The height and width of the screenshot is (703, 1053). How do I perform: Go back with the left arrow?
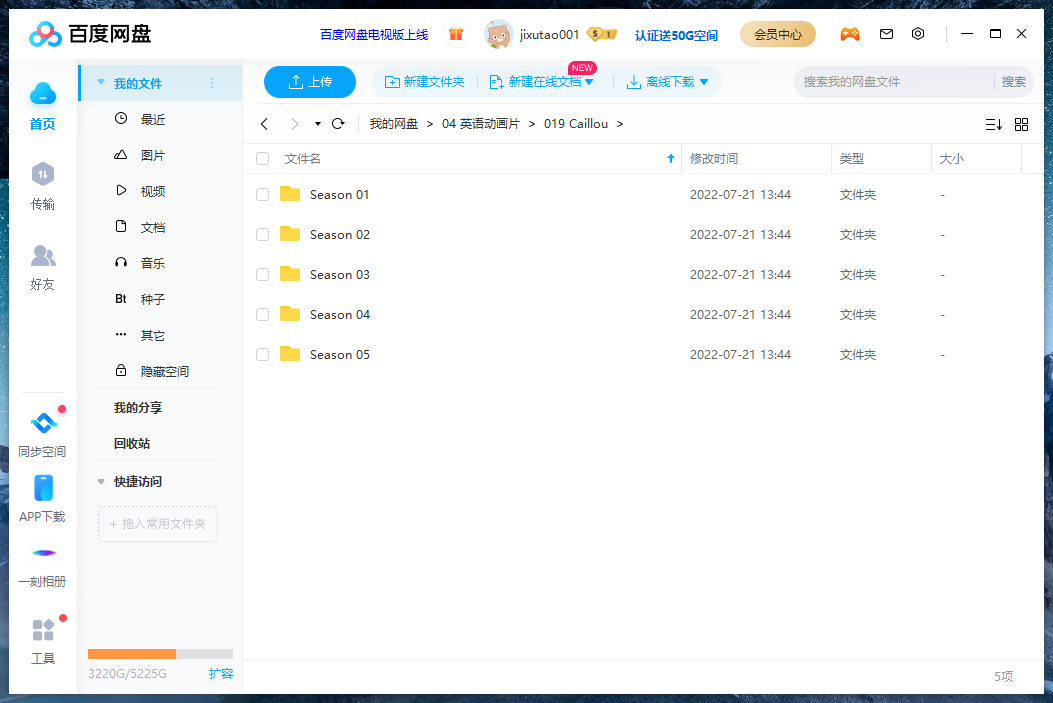click(265, 124)
